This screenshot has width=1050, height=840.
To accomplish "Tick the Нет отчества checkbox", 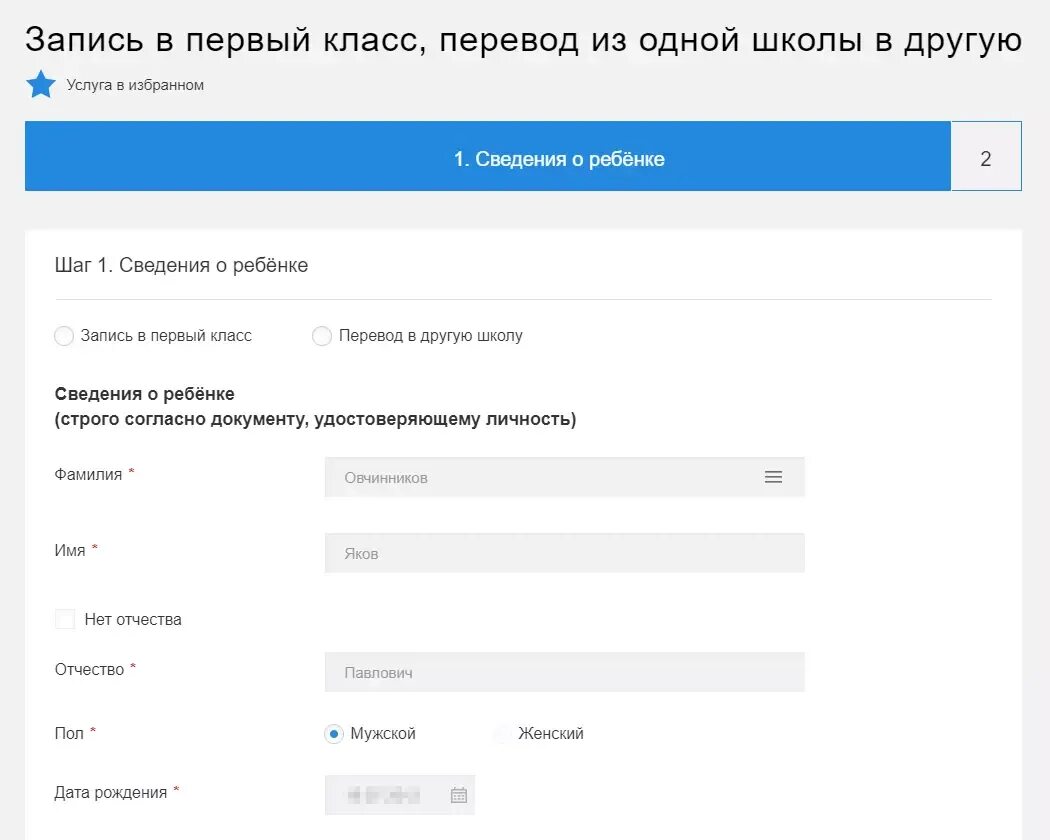I will pos(65,620).
